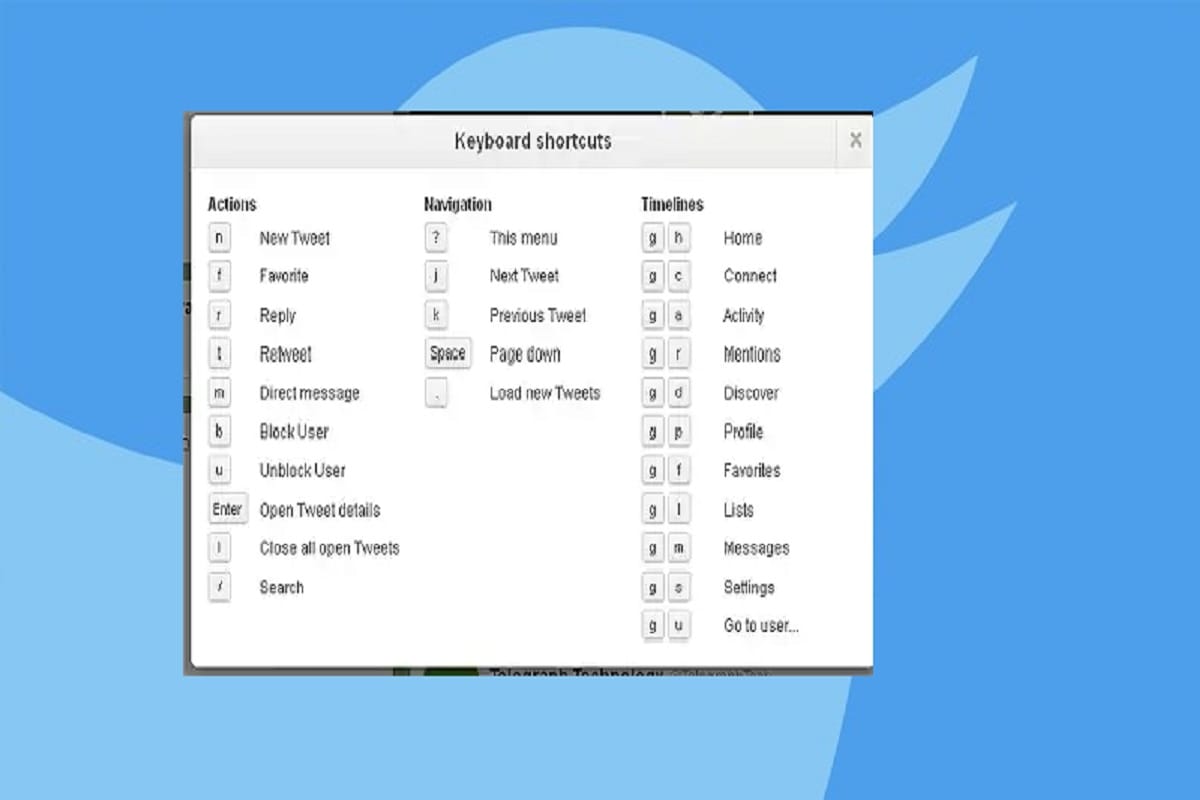Click the 'l' key in the Lists row

679,510
